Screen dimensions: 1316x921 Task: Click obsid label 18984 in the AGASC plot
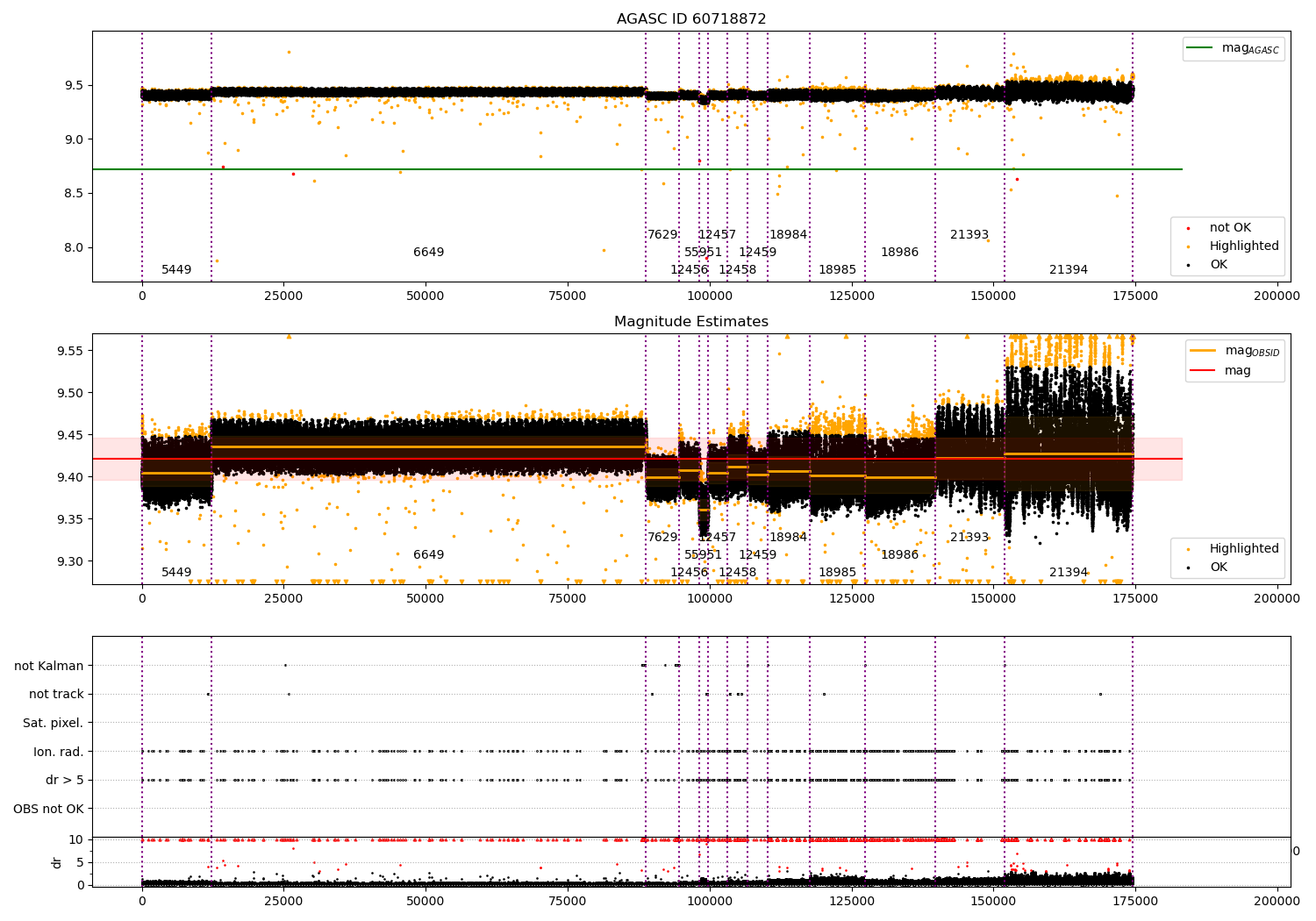788,234
